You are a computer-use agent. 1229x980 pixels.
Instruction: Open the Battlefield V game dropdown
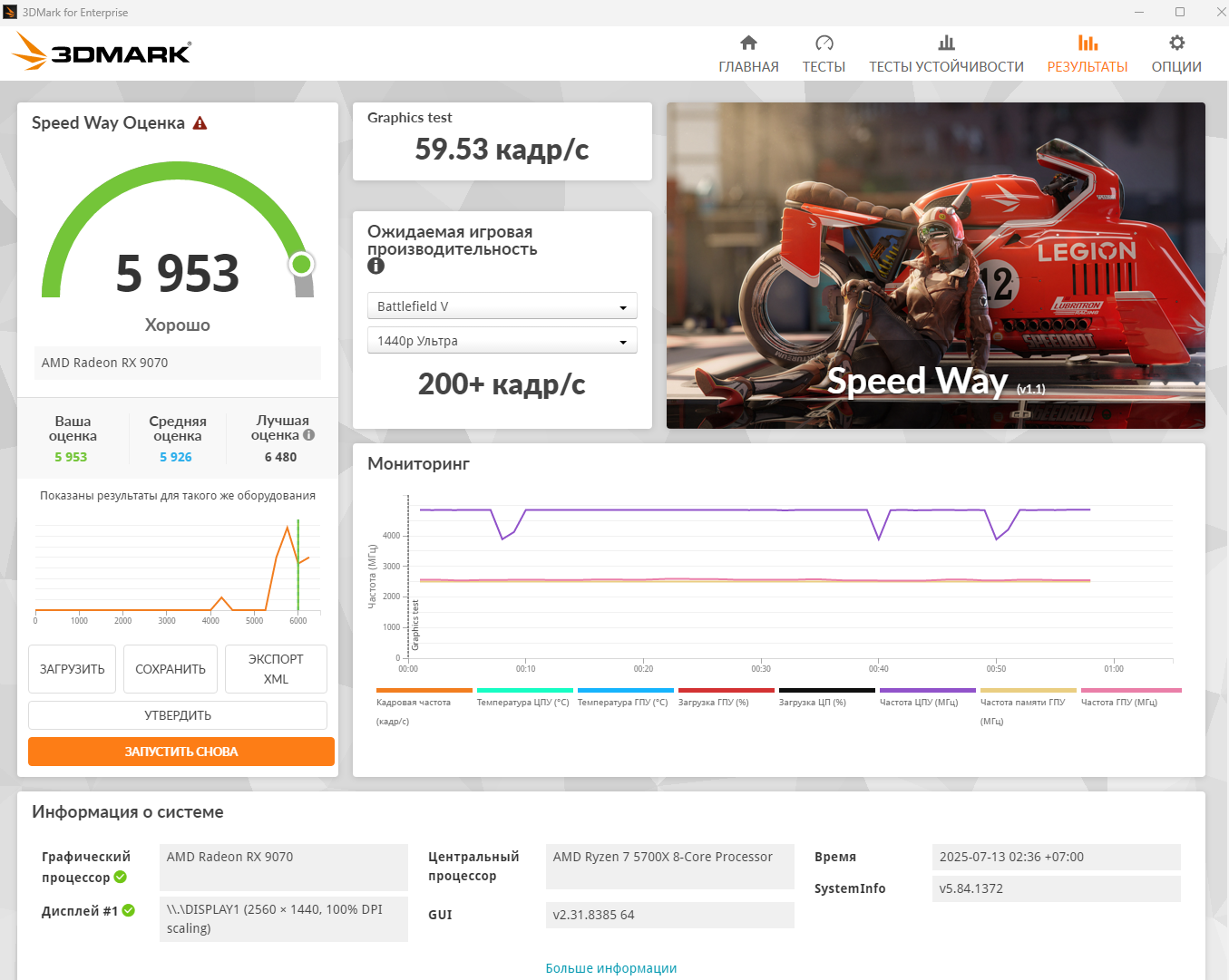pos(502,306)
